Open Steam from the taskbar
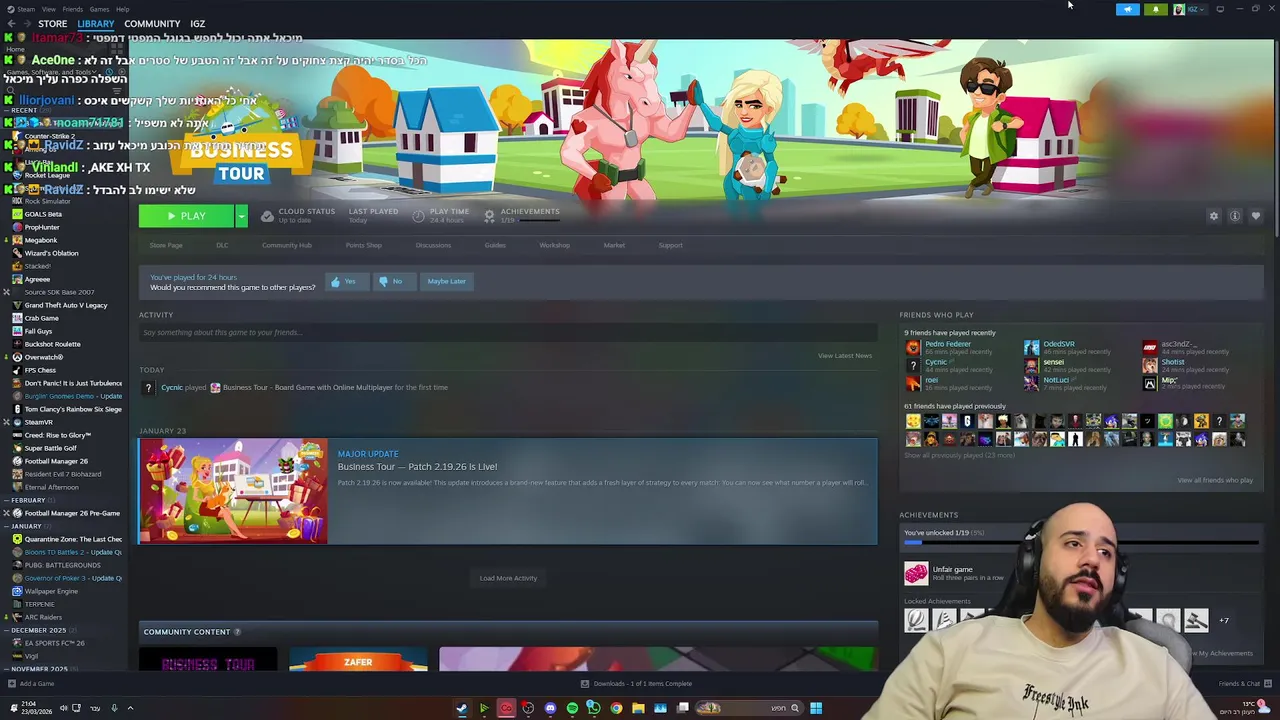 click(461, 708)
